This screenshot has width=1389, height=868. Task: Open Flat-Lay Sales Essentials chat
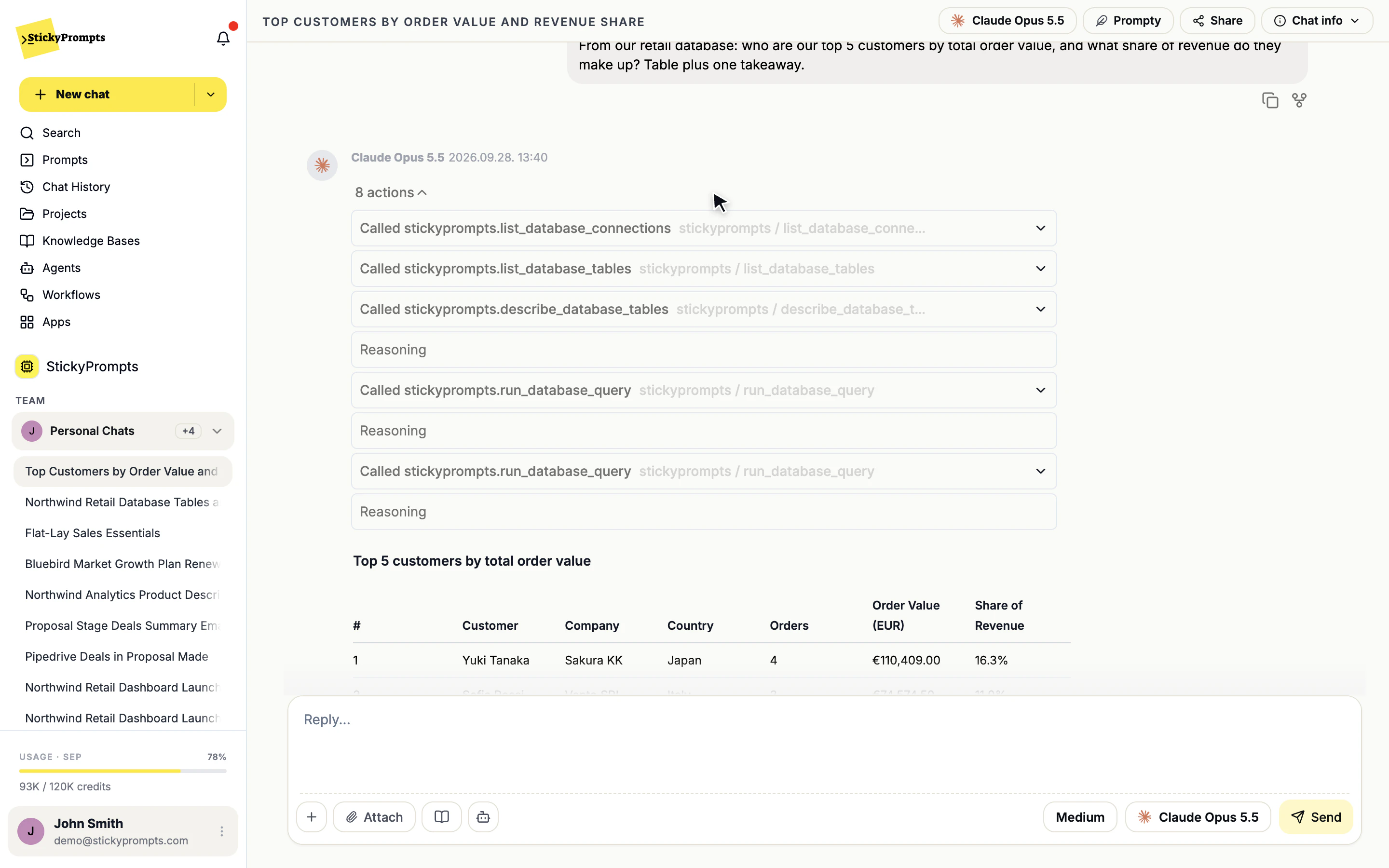tap(122, 533)
